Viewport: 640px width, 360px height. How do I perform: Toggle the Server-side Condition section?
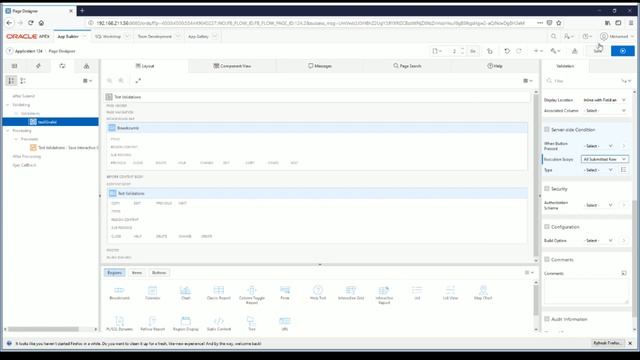[x=547, y=129]
